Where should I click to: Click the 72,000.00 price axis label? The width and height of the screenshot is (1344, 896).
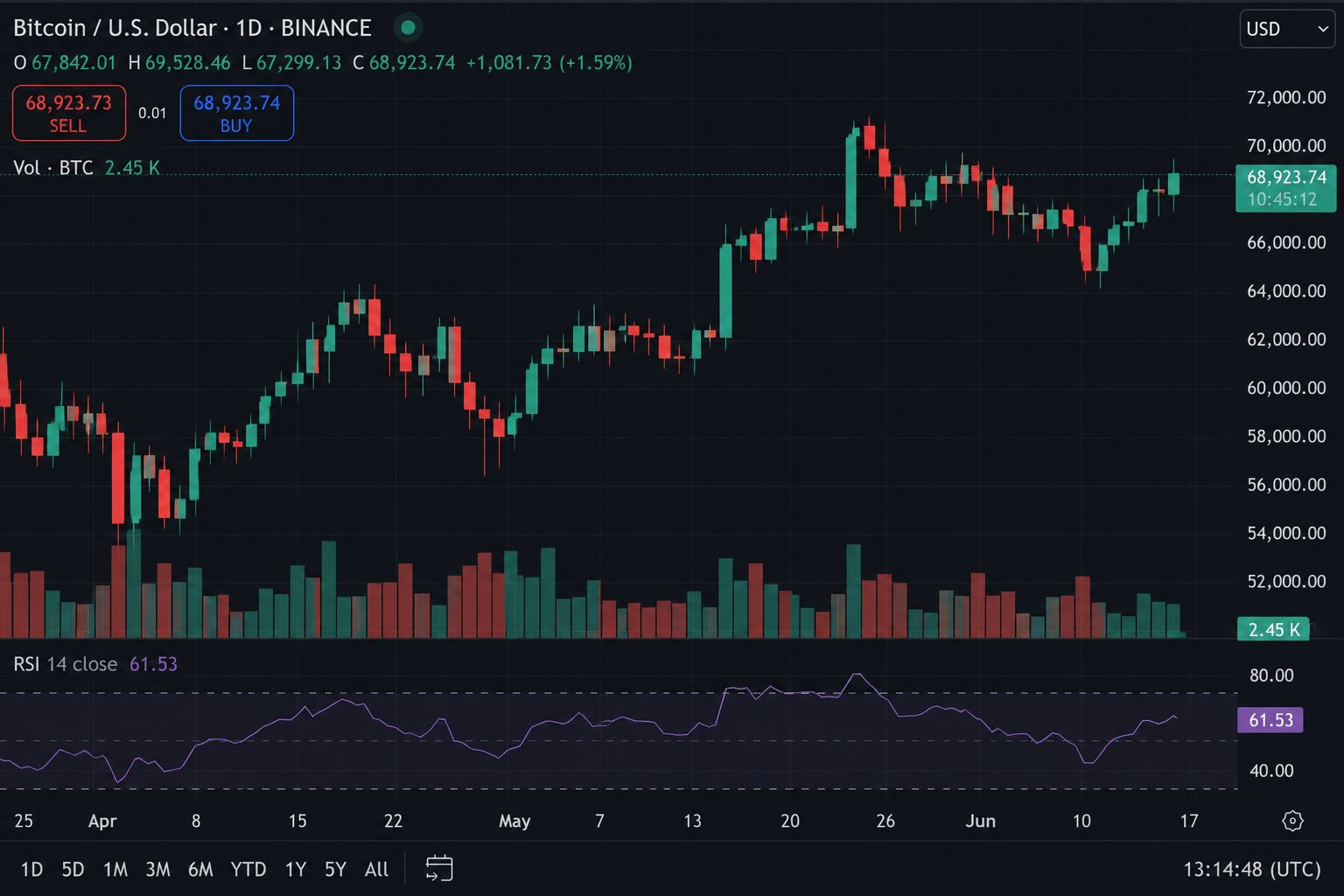pos(1286,97)
